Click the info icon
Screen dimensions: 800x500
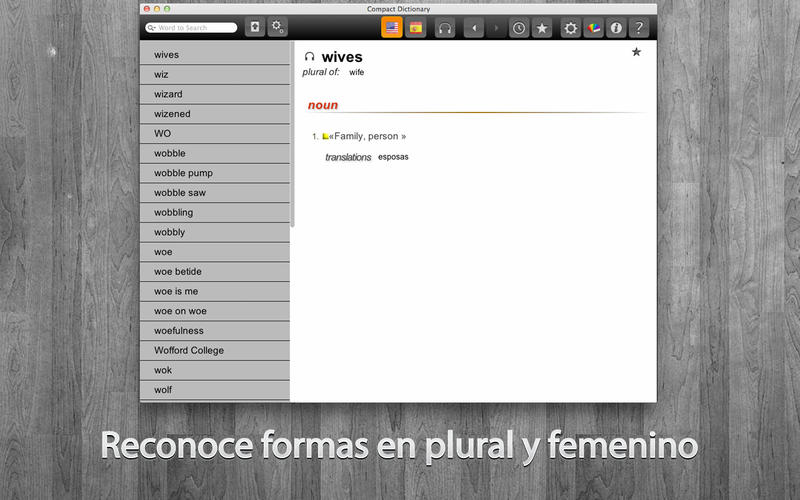(x=616, y=28)
